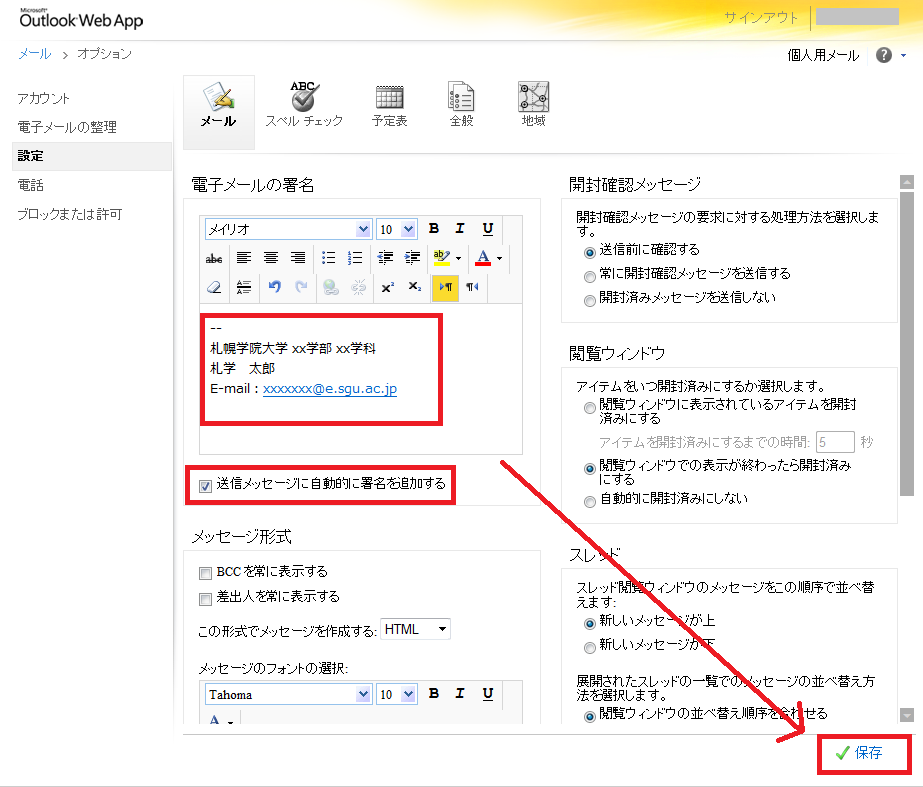The image size is (923, 787).
Task: Enable always show BCC checkbox
Action: [206, 573]
